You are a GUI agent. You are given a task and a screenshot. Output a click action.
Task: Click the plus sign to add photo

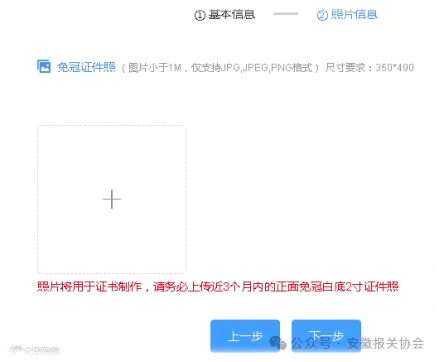point(112,199)
